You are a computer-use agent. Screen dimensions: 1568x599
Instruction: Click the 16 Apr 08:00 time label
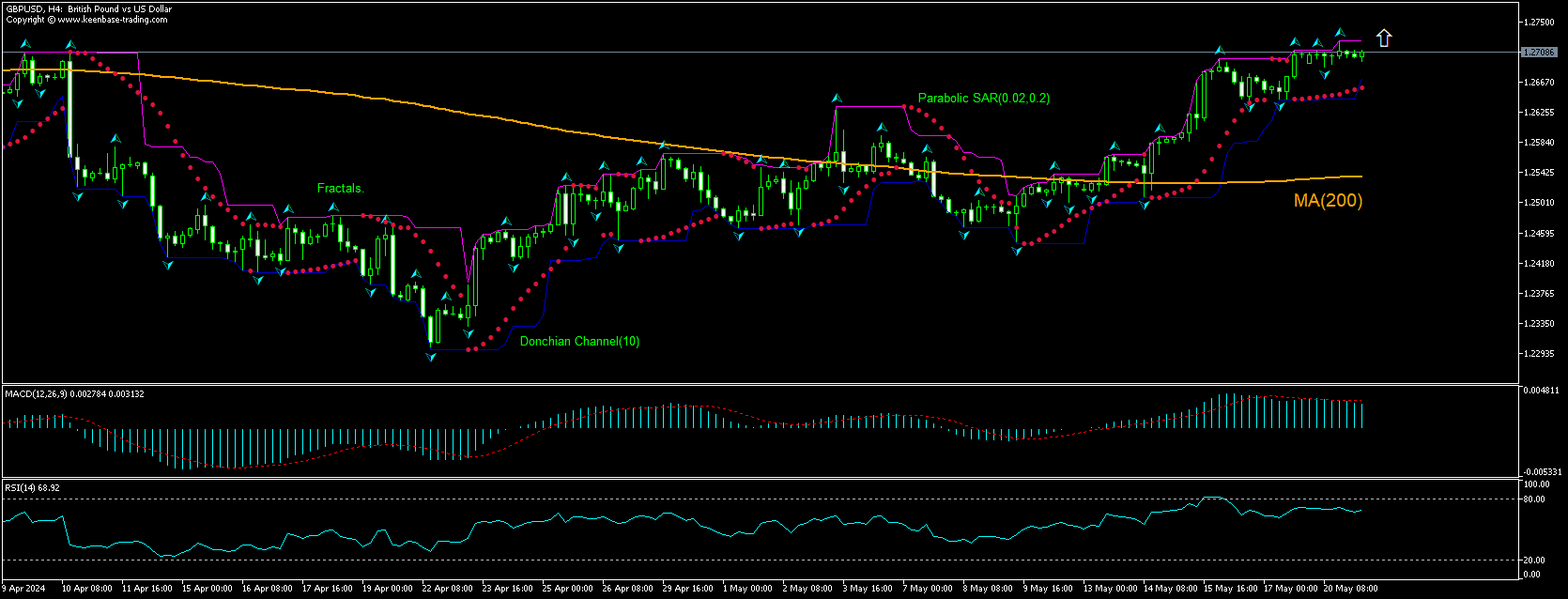tap(268, 589)
